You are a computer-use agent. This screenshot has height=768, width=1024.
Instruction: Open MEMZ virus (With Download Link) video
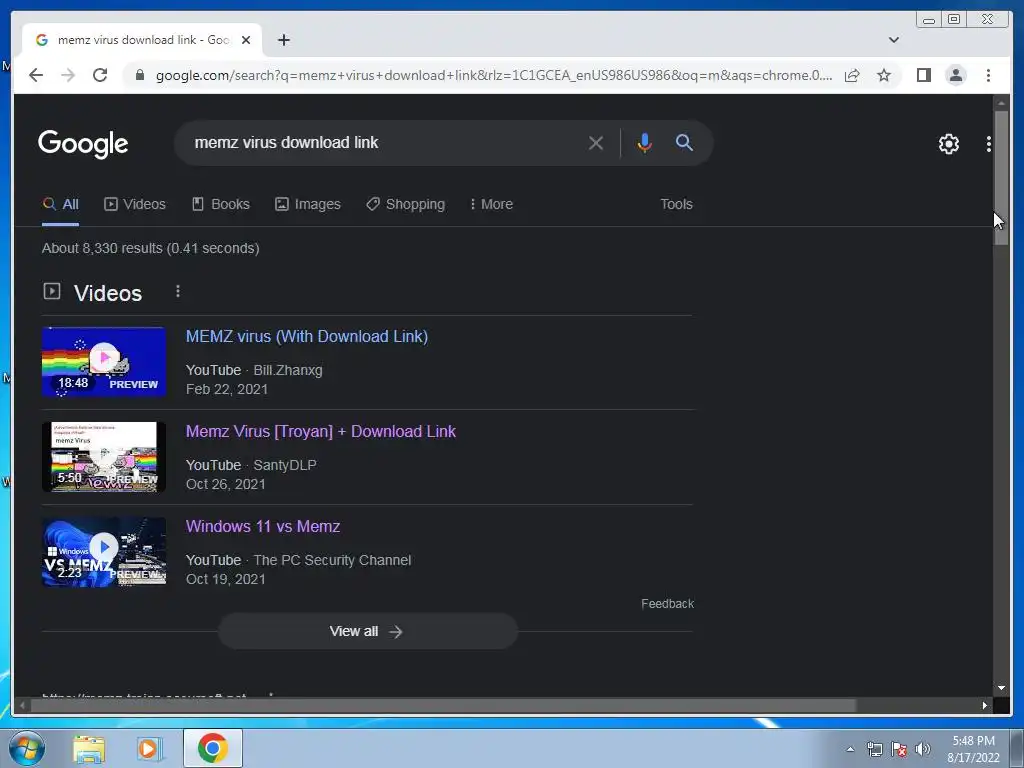(x=307, y=336)
